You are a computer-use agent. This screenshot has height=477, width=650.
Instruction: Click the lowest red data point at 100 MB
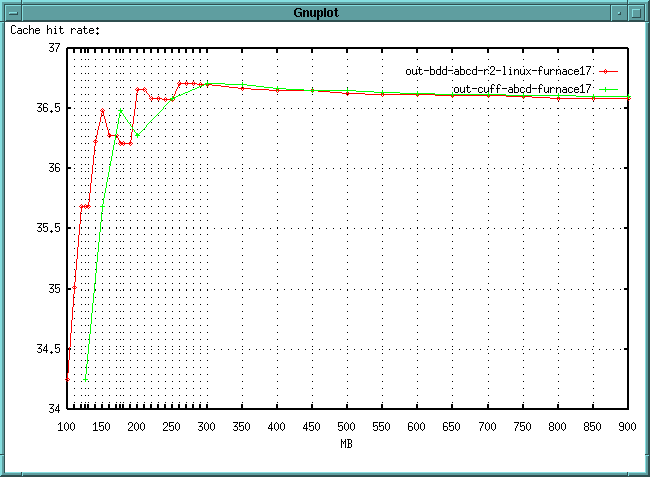pos(67,379)
